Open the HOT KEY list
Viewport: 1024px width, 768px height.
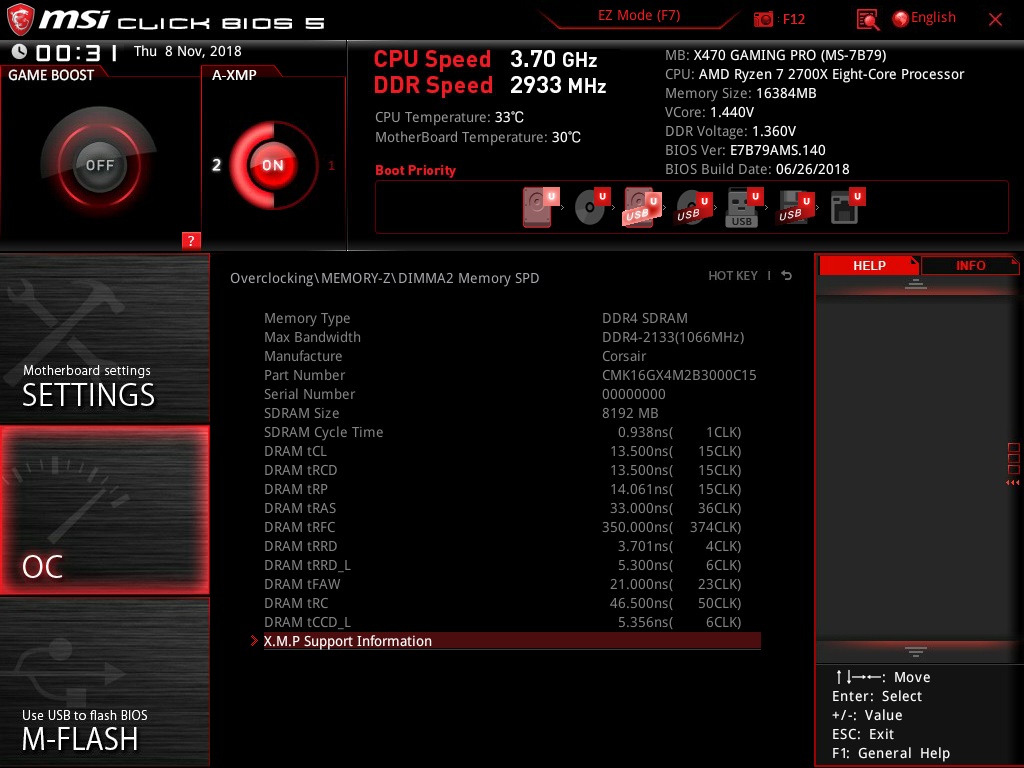coord(733,276)
